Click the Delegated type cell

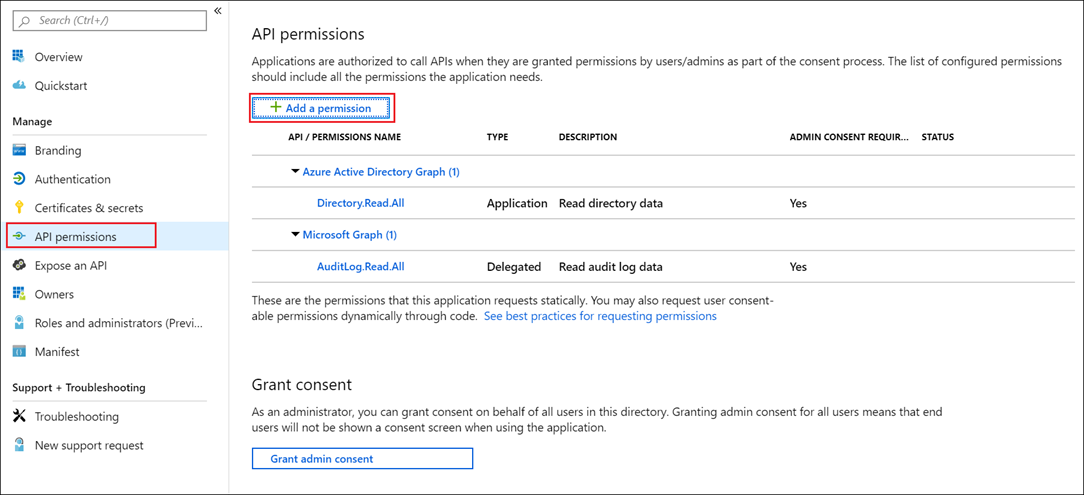click(x=514, y=266)
